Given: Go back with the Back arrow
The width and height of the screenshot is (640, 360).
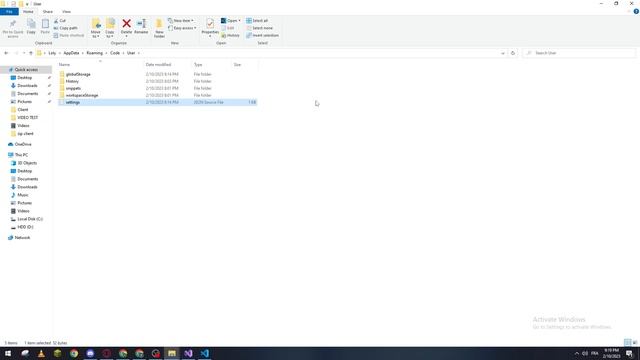Looking at the screenshot, I should coord(6,53).
